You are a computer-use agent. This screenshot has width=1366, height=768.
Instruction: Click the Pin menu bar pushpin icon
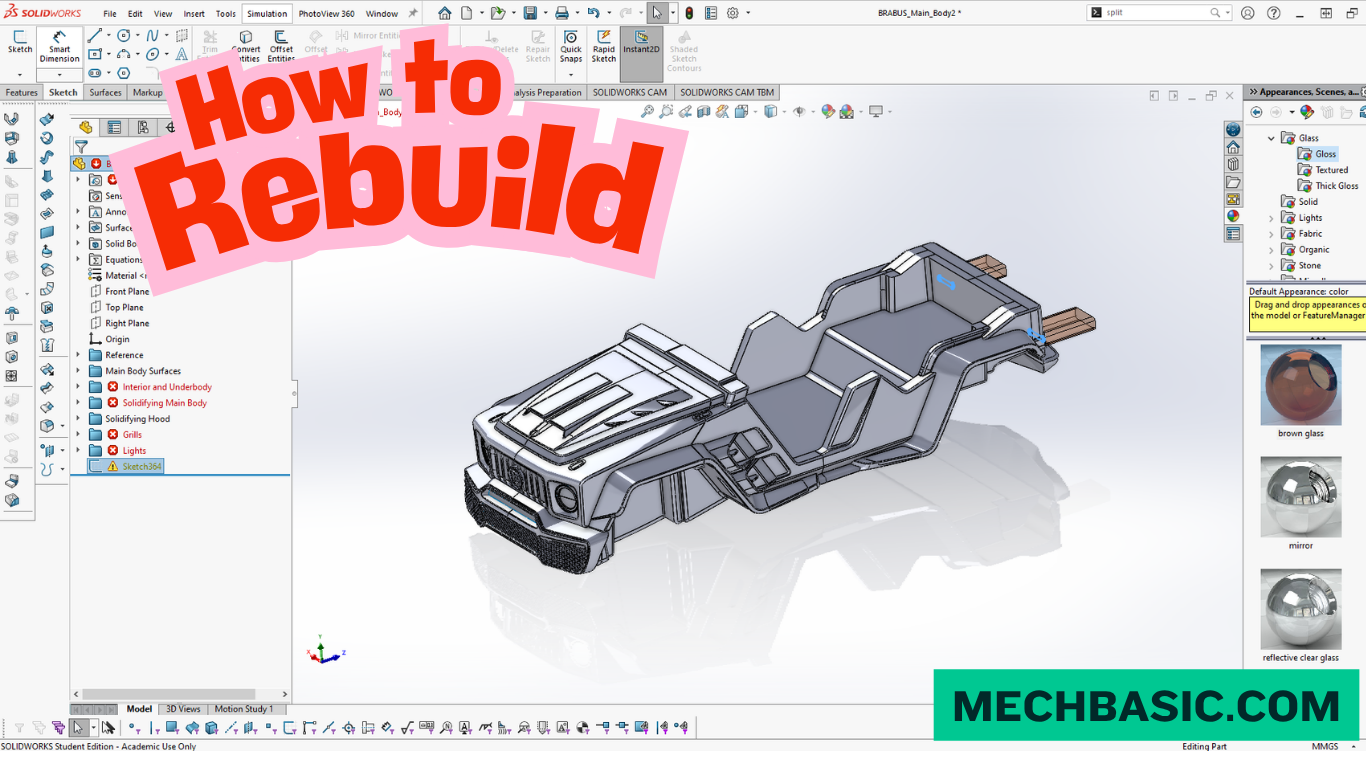(413, 14)
